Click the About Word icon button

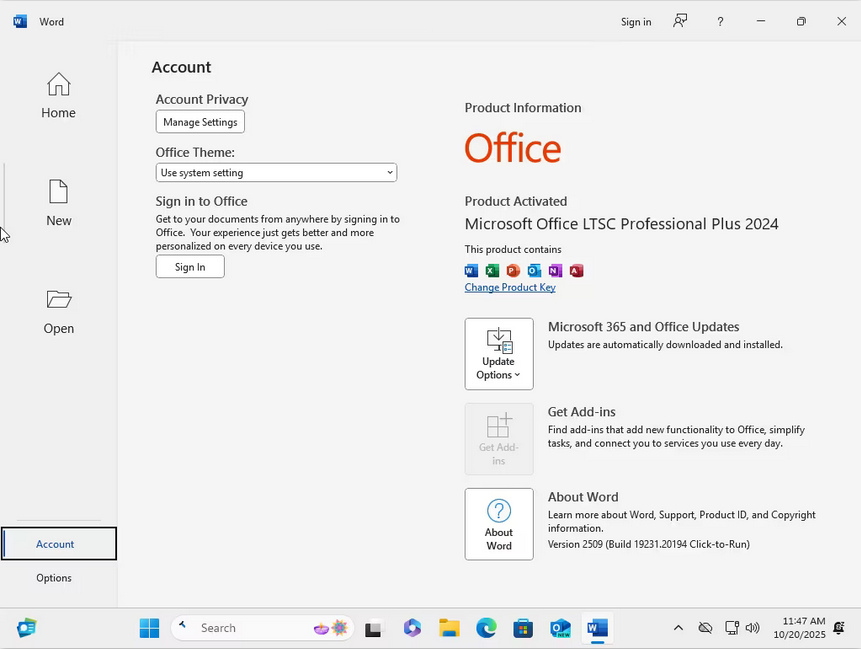pyautogui.click(x=499, y=524)
